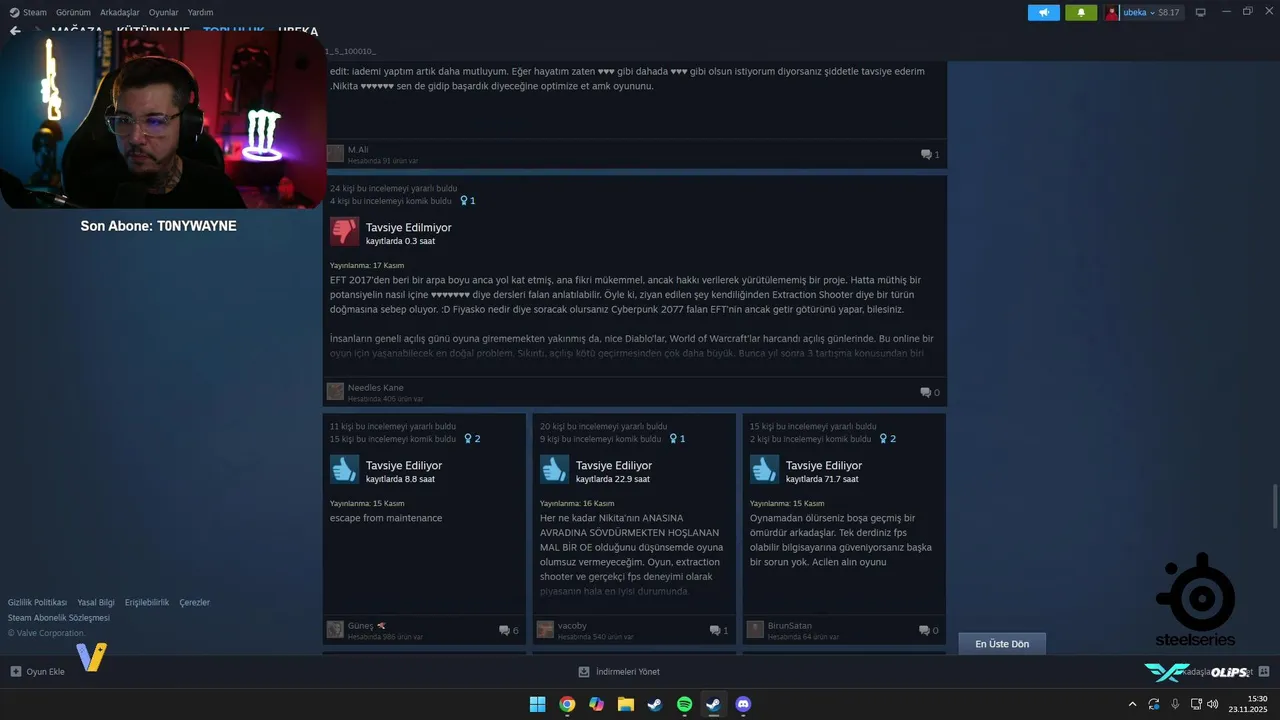Image resolution: width=1280 pixels, height=720 pixels.
Task: Click 'kayıtlarda 0.3 saat' playtime text
Action: coord(400,241)
